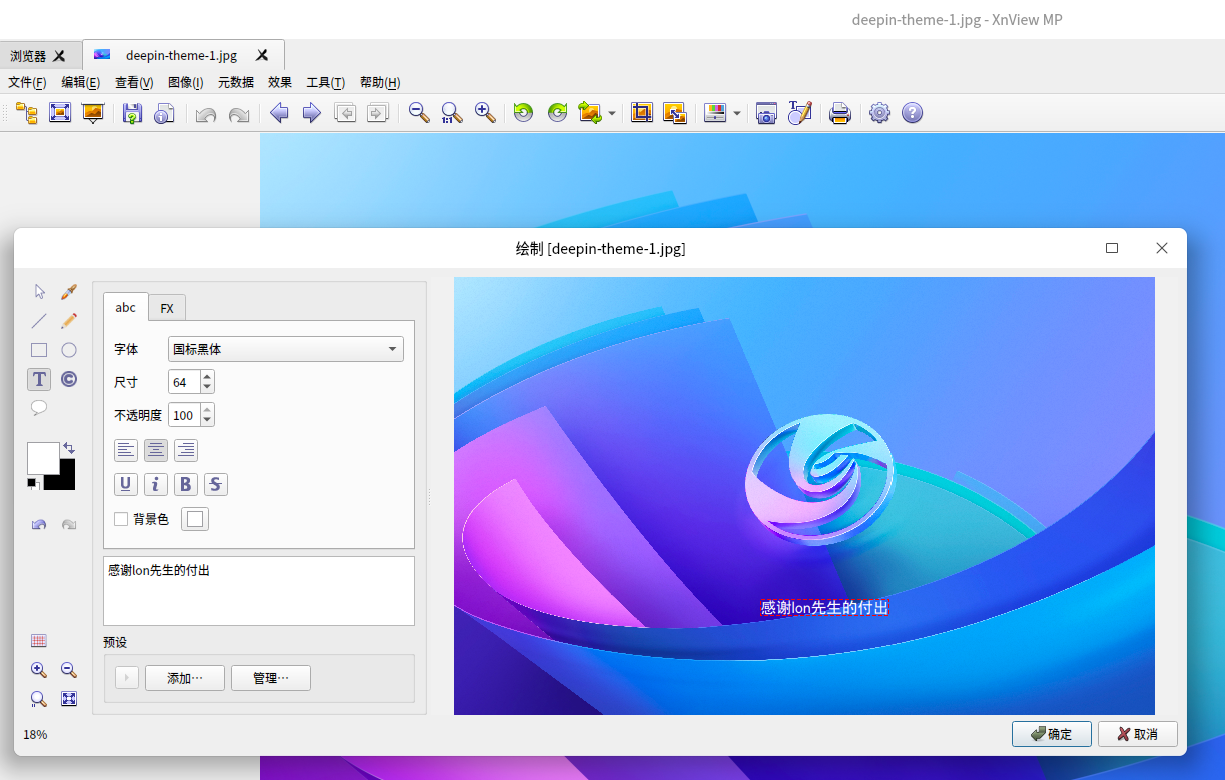1225x780 pixels.
Task: Open the 图像 menu
Action: click(184, 82)
